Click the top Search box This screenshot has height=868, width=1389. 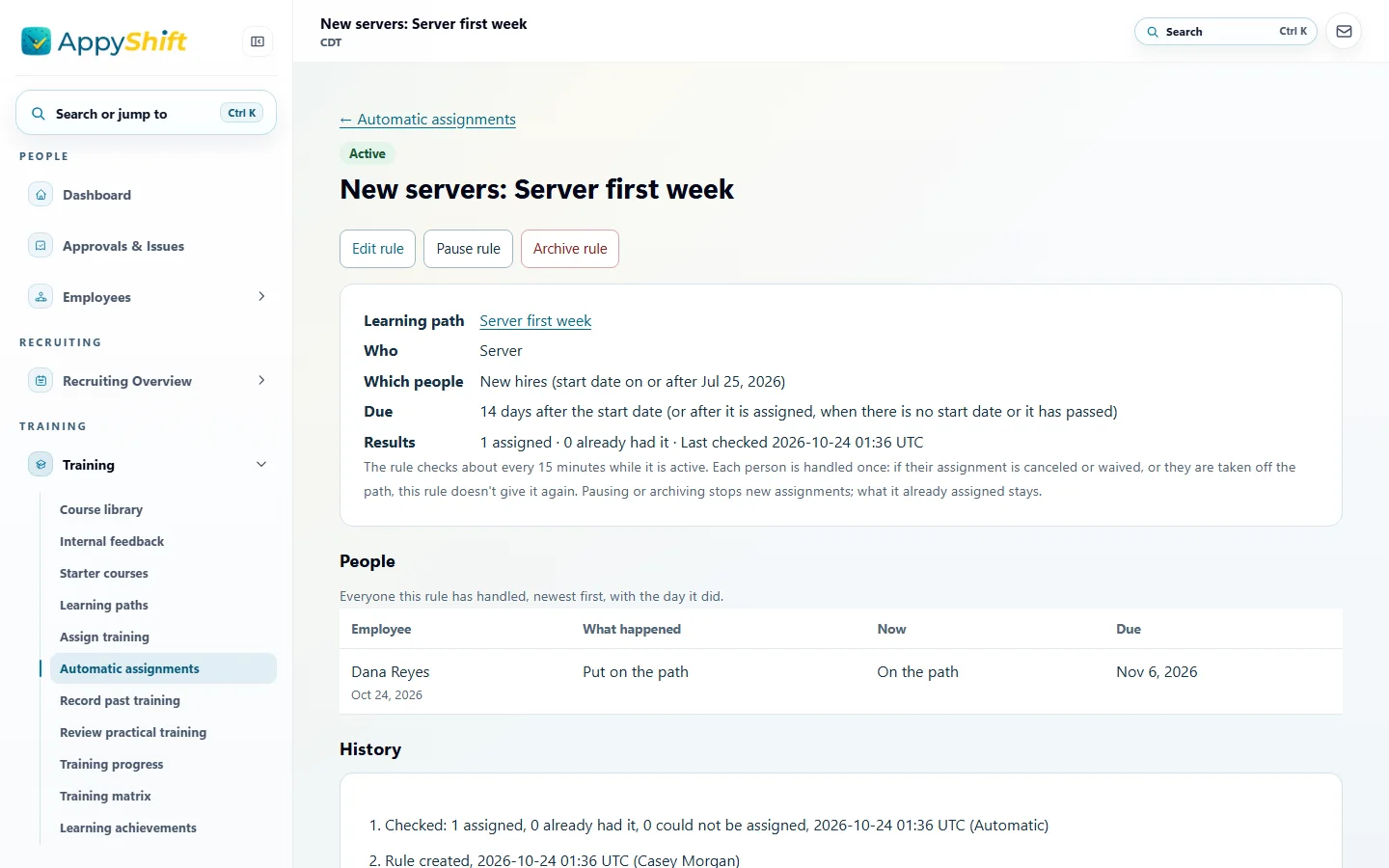[1226, 32]
